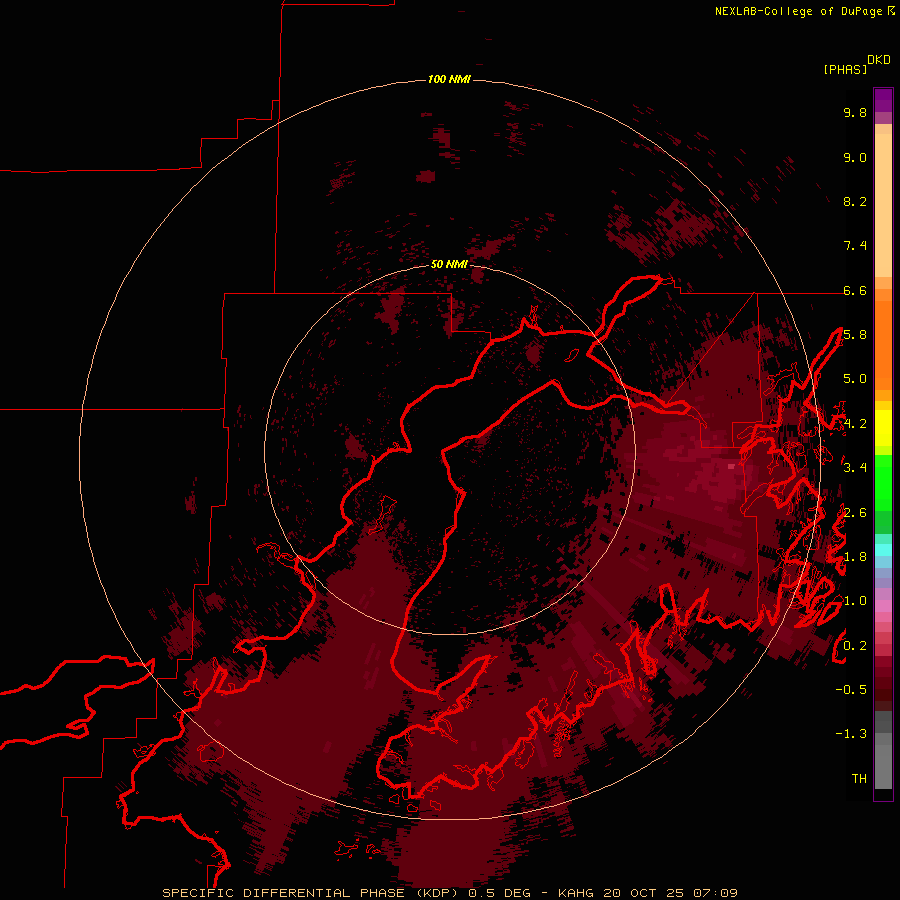Click the NEXLAB-College of DuPage label

point(798,11)
